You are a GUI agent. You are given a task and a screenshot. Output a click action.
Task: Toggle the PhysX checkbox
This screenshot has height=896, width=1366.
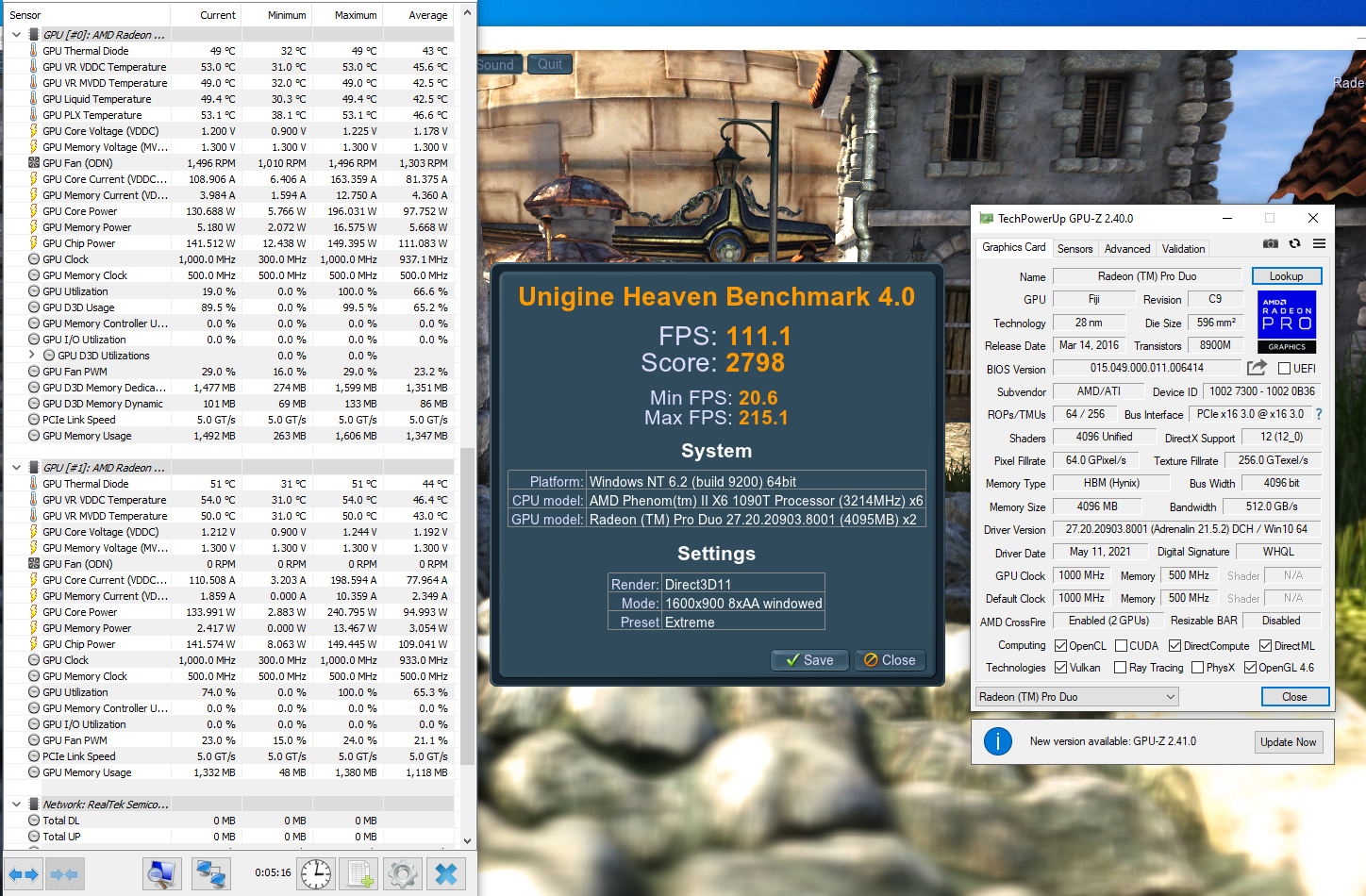point(1197,668)
